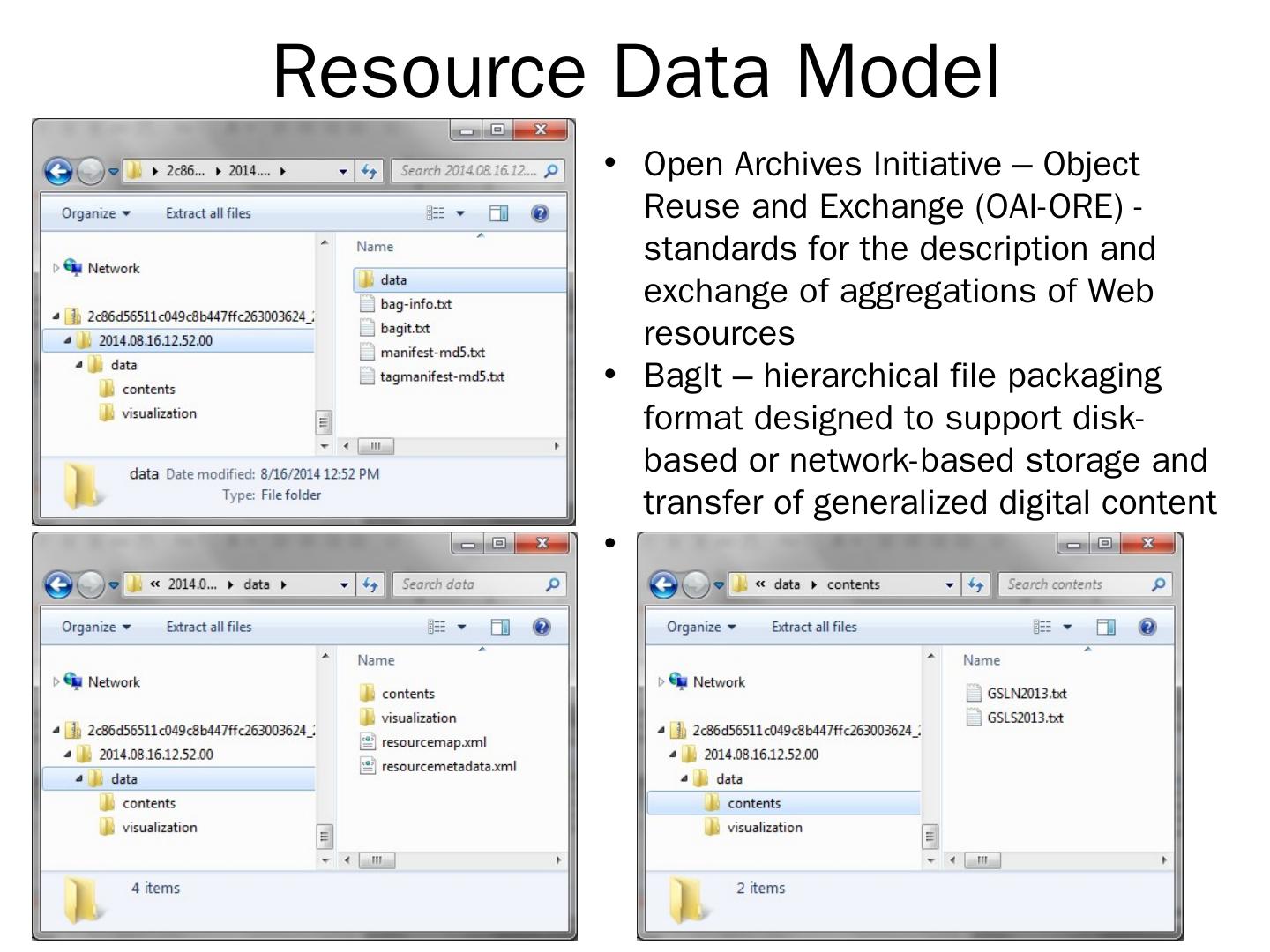Expand Network node in top-left tree

point(56,268)
